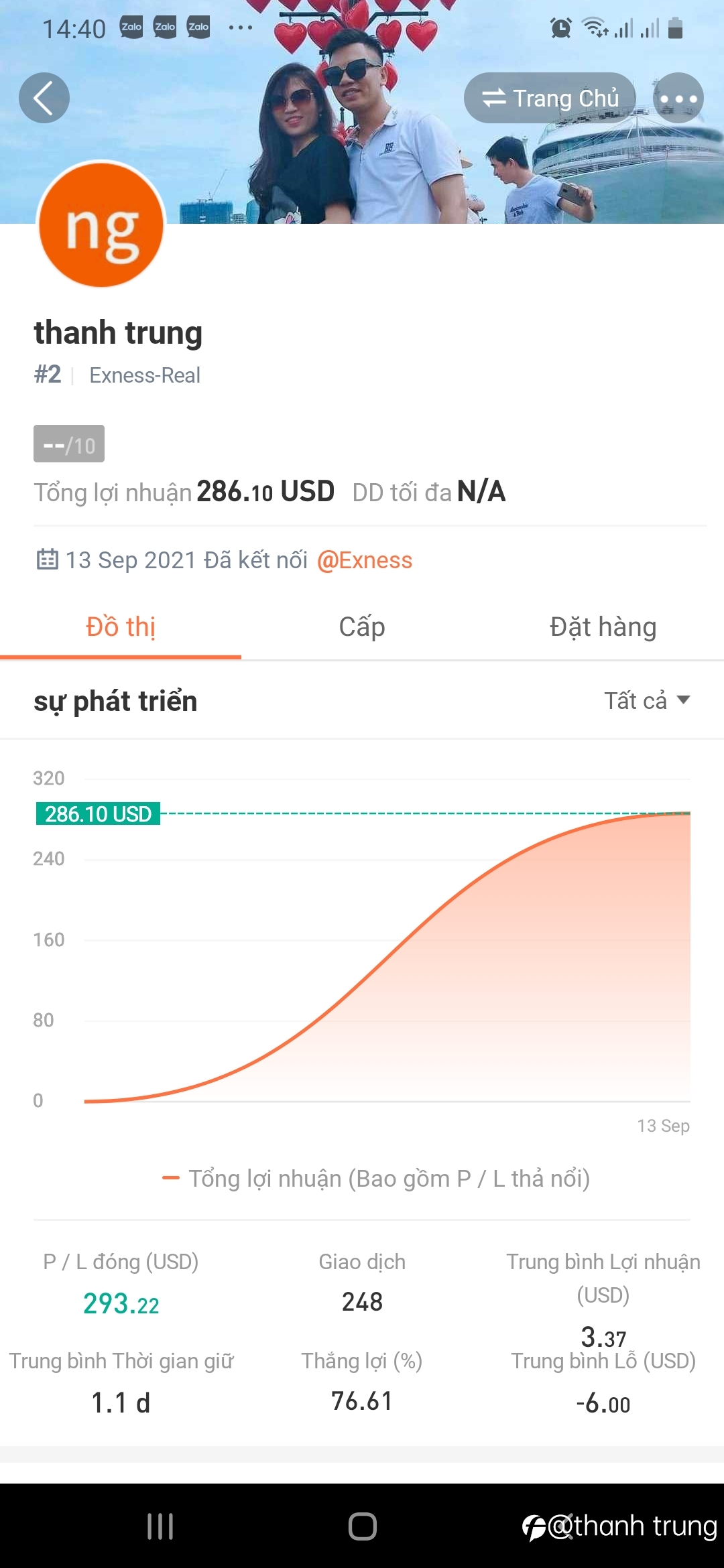Switch to the Đồ thị tab
Image resolution: width=724 pixels, height=1568 pixels.
[121, 627]
